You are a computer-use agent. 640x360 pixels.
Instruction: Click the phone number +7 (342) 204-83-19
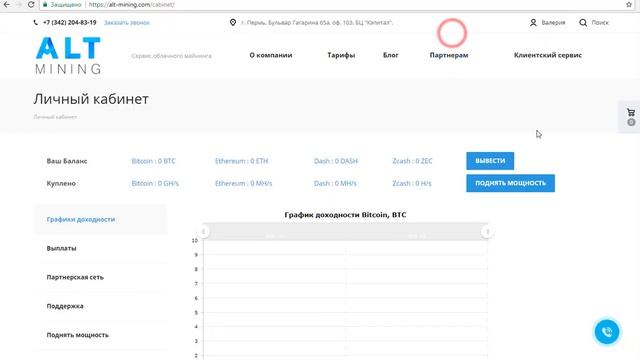(70, 22)
